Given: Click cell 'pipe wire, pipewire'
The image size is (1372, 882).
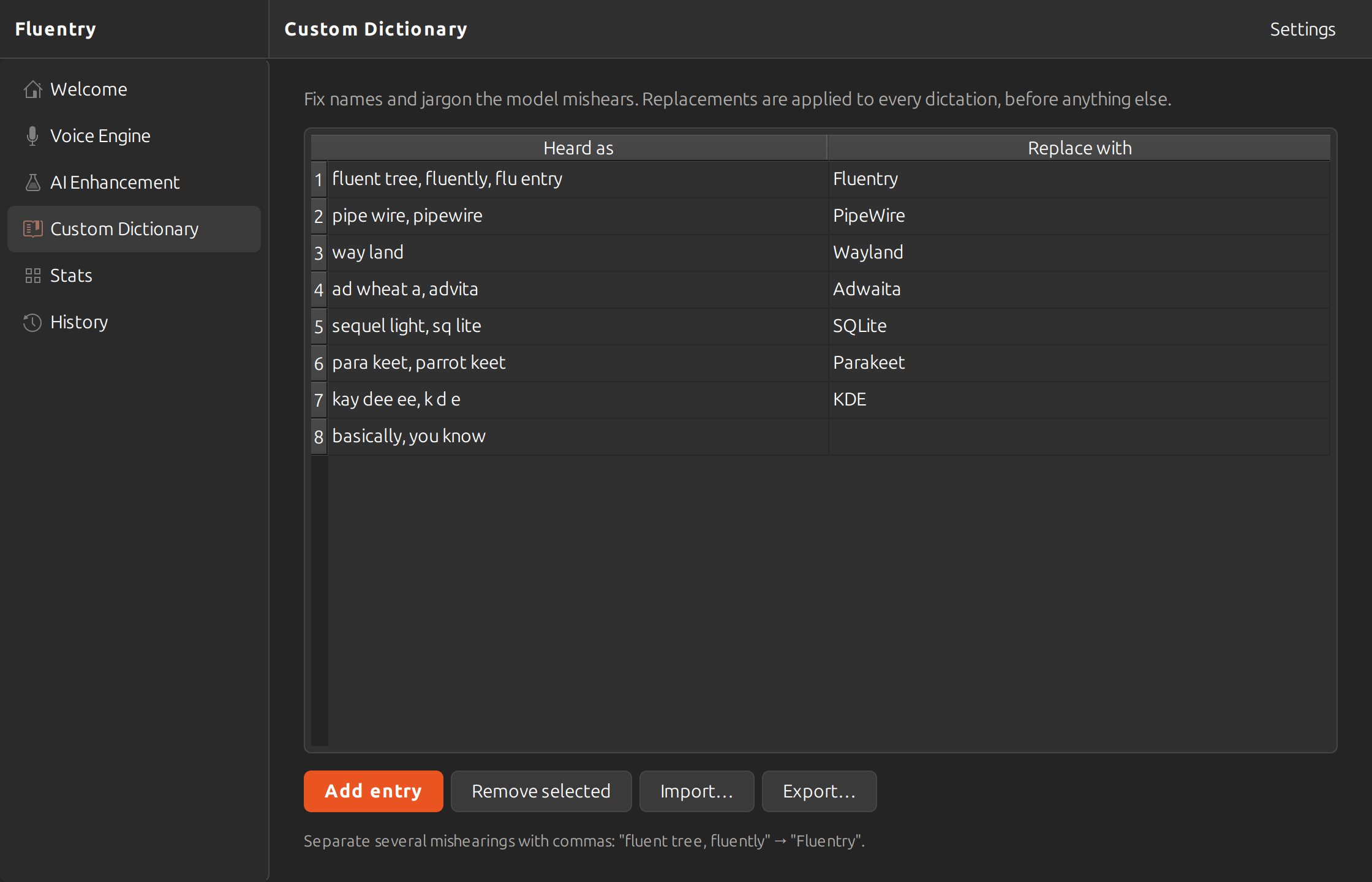Looking at the screenshot, I should (x=578, y=216).
